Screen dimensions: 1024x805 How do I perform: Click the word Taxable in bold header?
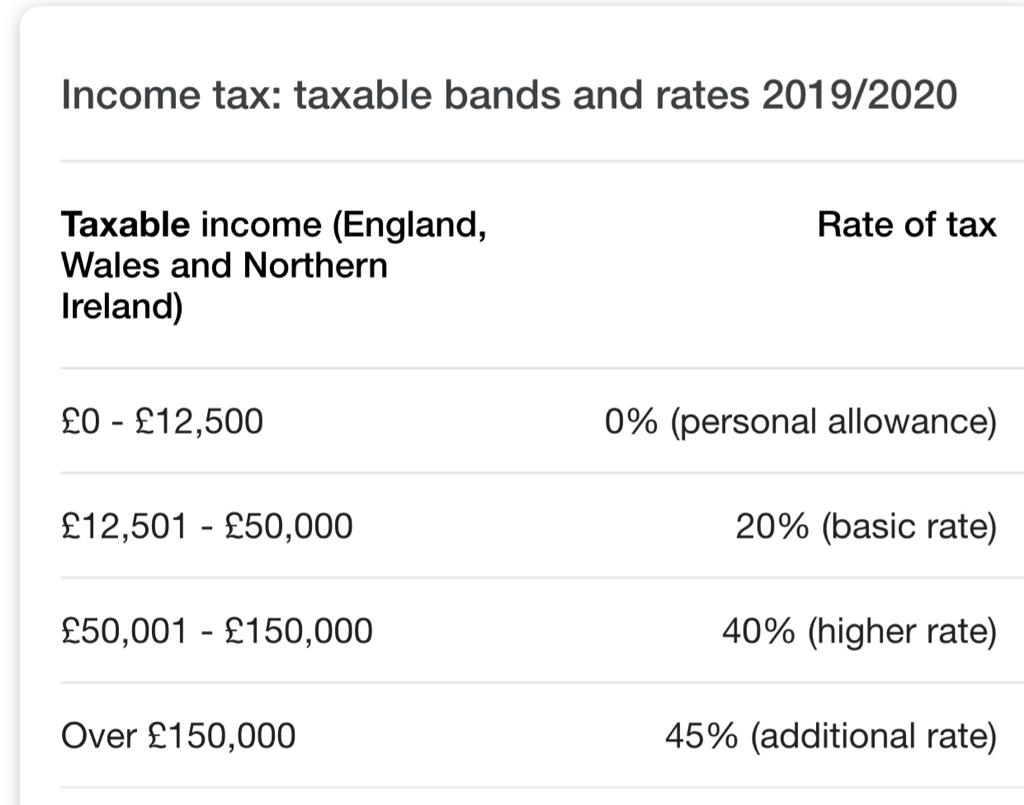125,225
